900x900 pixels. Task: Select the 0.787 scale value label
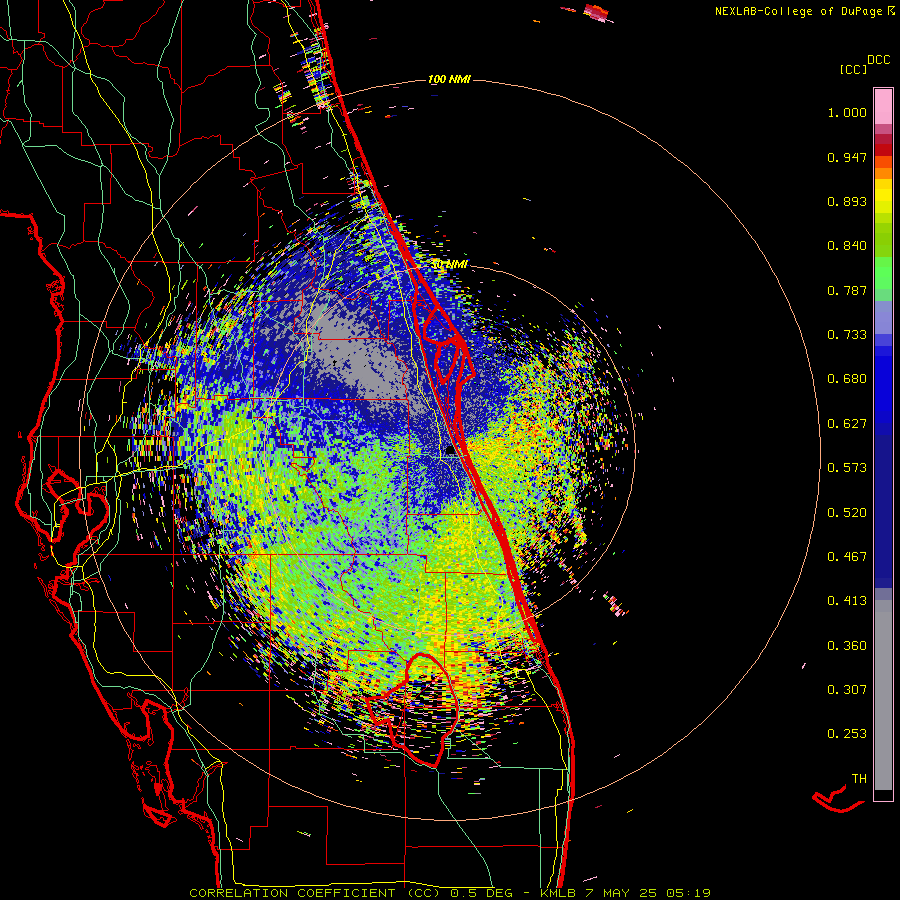847,290
